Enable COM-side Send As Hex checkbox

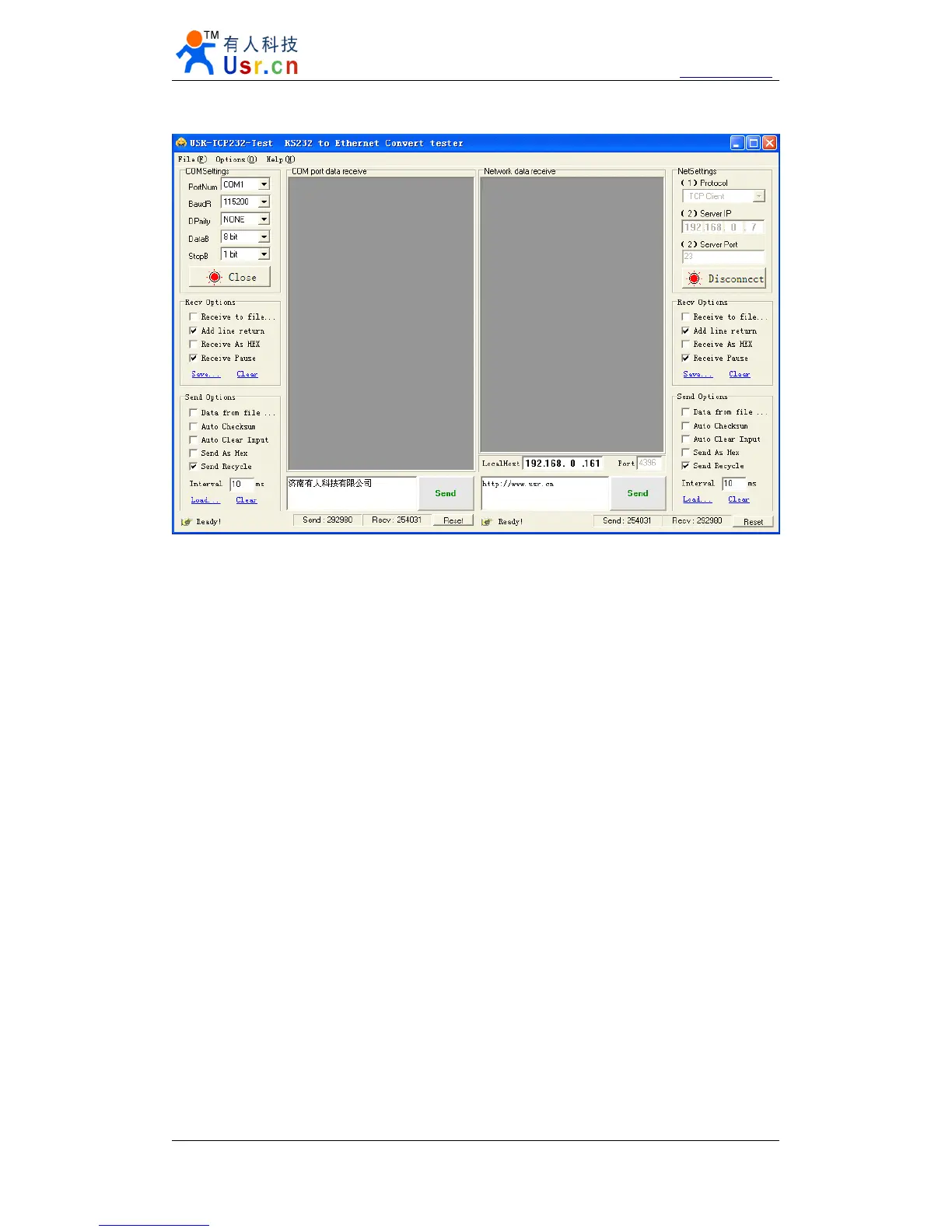coord(193,453)
